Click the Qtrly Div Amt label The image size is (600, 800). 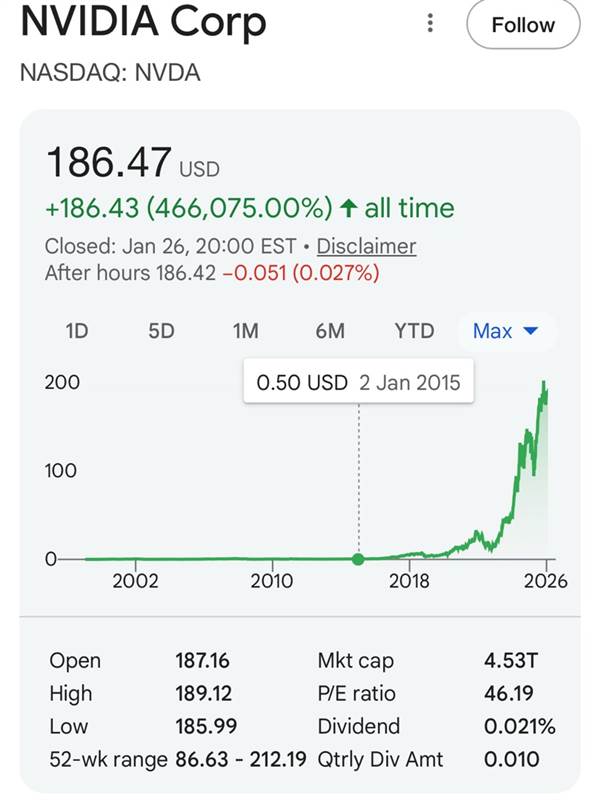[x=380, y=759]
